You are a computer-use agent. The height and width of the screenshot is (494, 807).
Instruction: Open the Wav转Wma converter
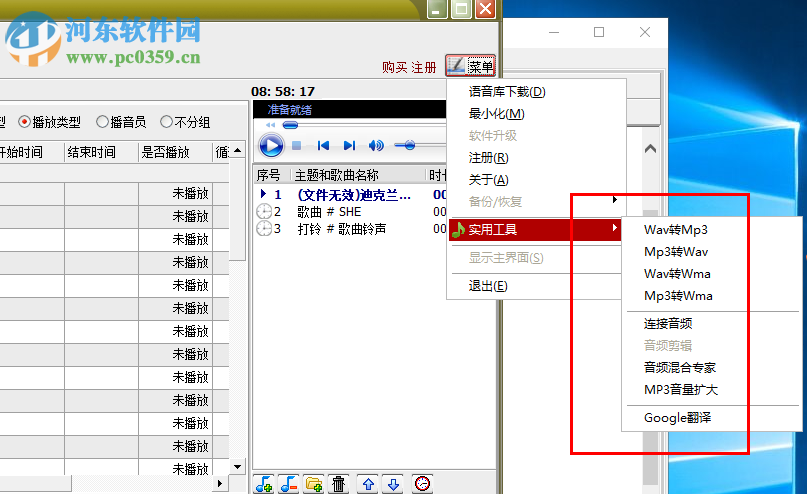click(x=712, y=274)
